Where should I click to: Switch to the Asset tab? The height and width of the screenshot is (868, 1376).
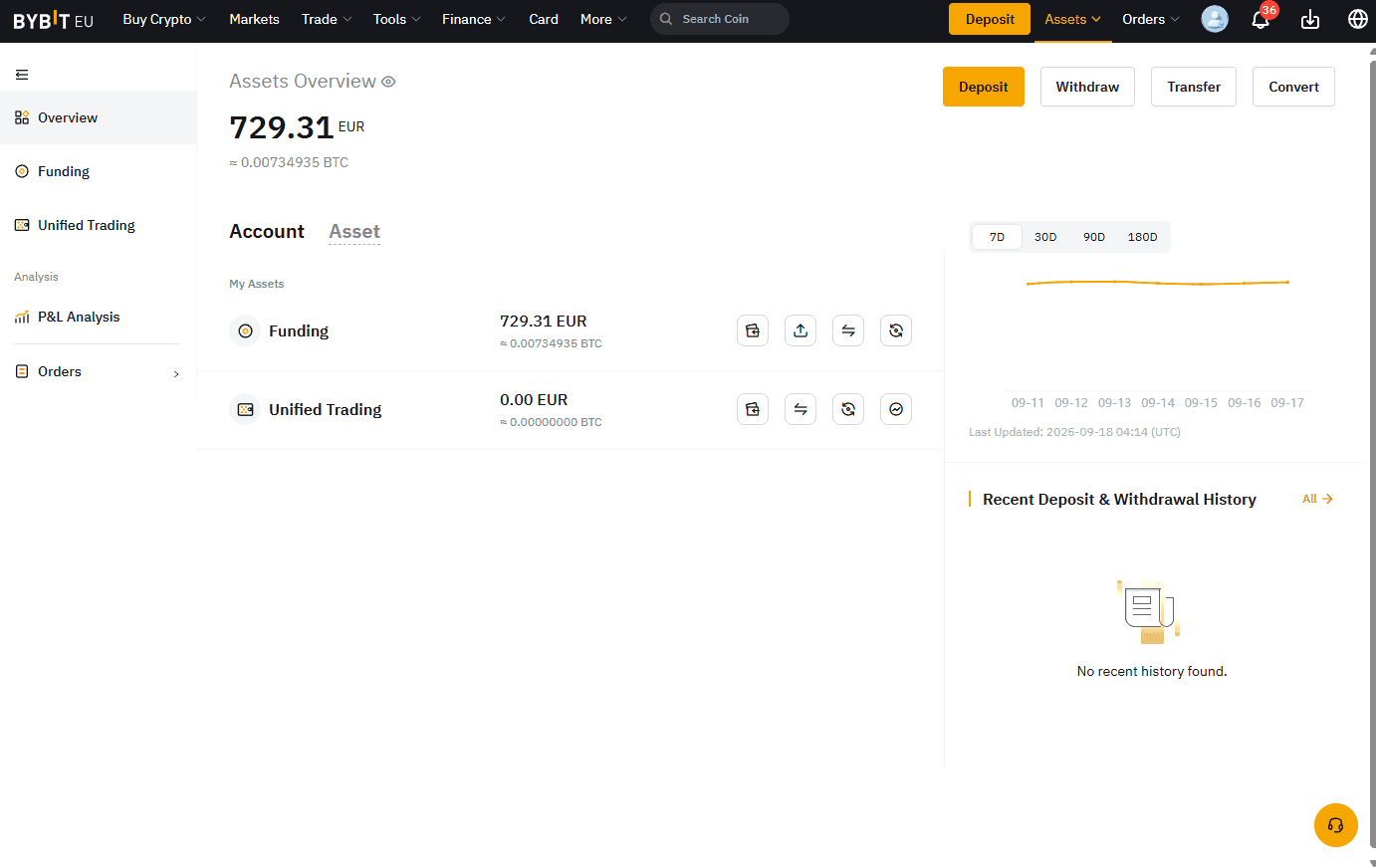point(354,232)
